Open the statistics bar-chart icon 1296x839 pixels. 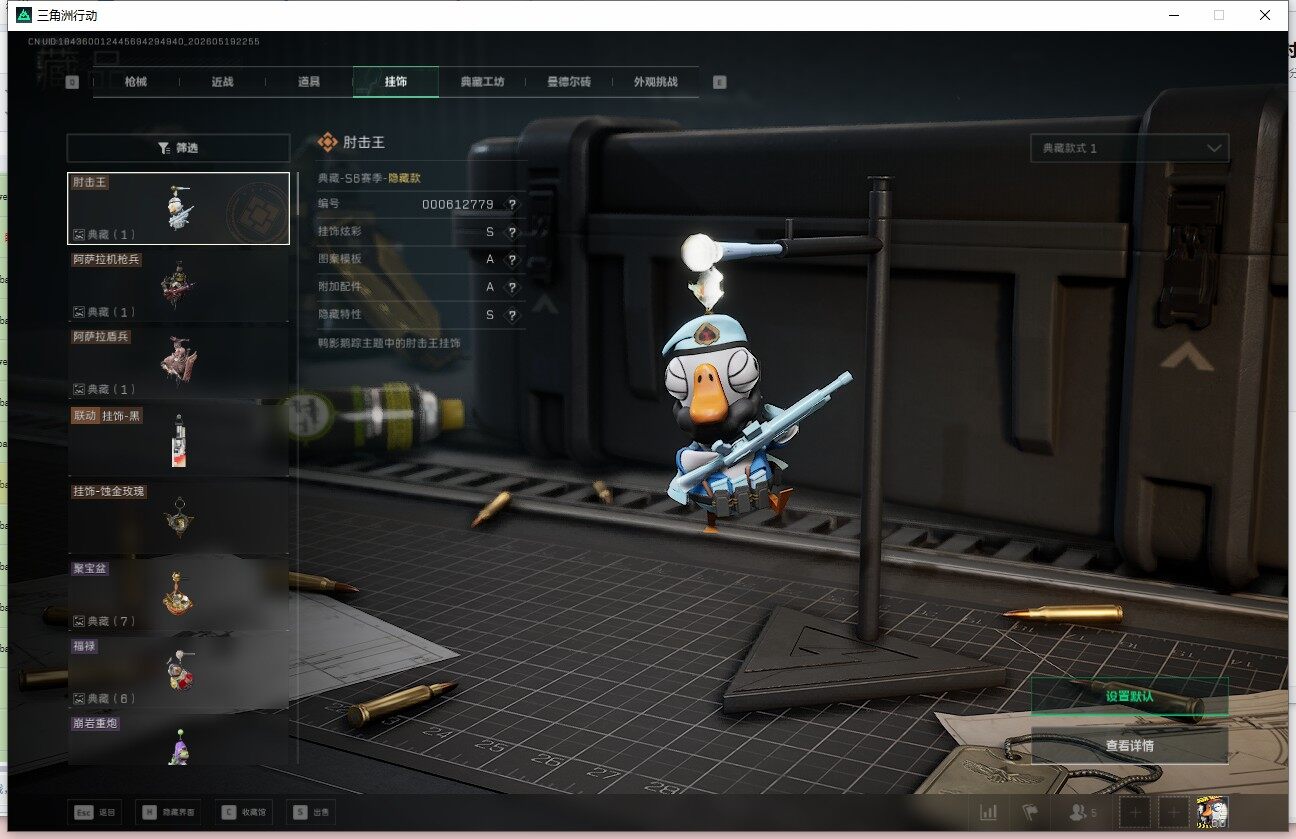click(x=989, y=813)
